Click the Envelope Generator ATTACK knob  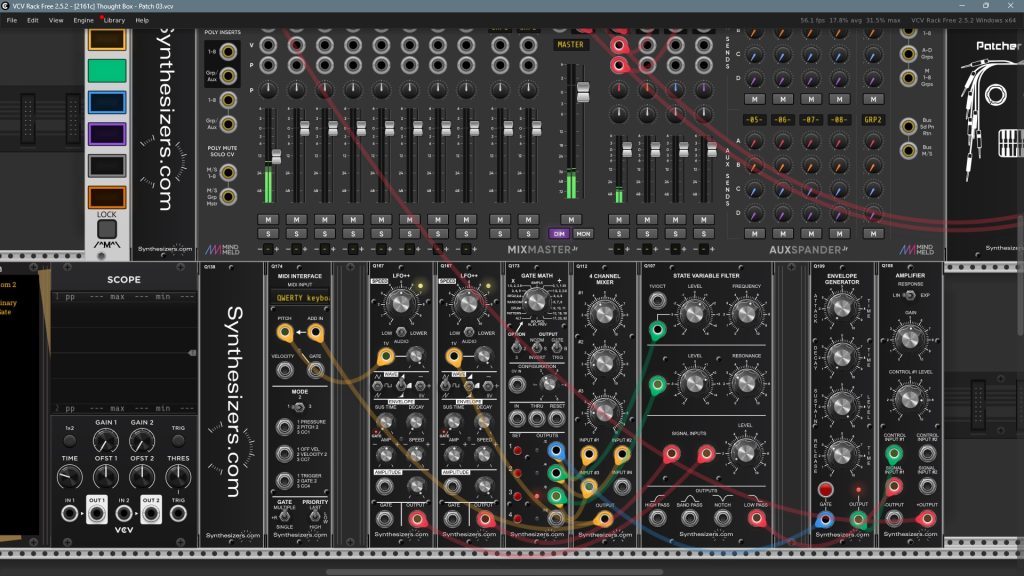[x=842, y=306]
